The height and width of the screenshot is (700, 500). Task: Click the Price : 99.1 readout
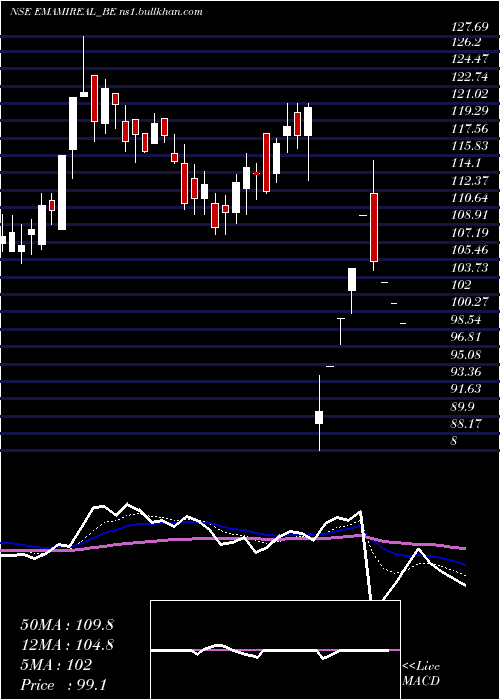click(64, 685)
